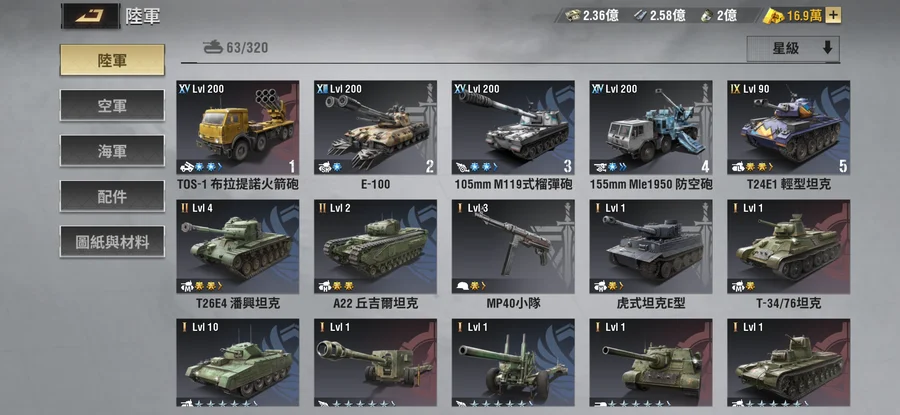Click the gold bars currency icon
This screenshot has width=900, height=415.
(x=774, y=16)
